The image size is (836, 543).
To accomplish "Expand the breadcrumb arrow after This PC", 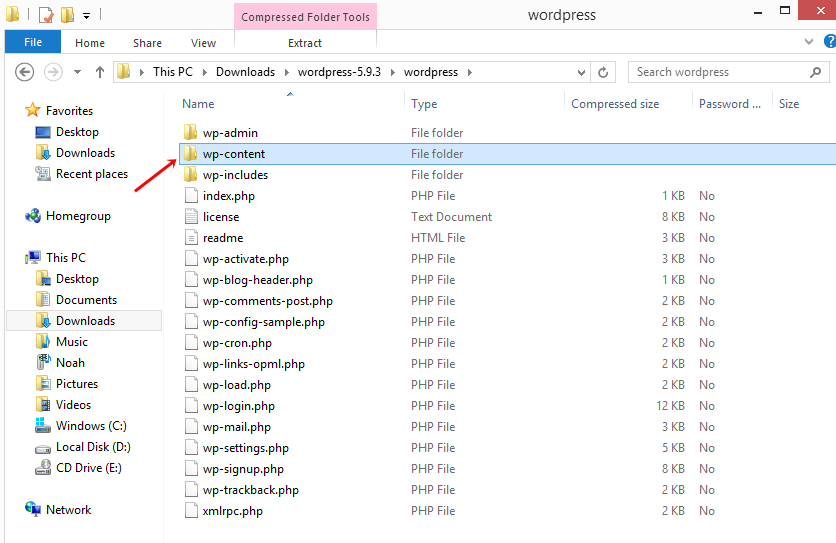I will pyautogui.click(x=204, y=72).
